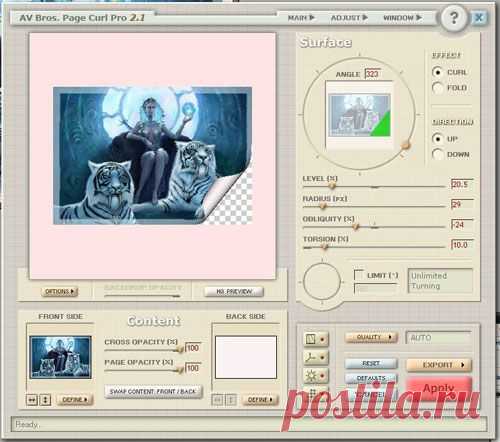500x442 pixels.
Task: Flip front side content horizontally
Action: 32,399
